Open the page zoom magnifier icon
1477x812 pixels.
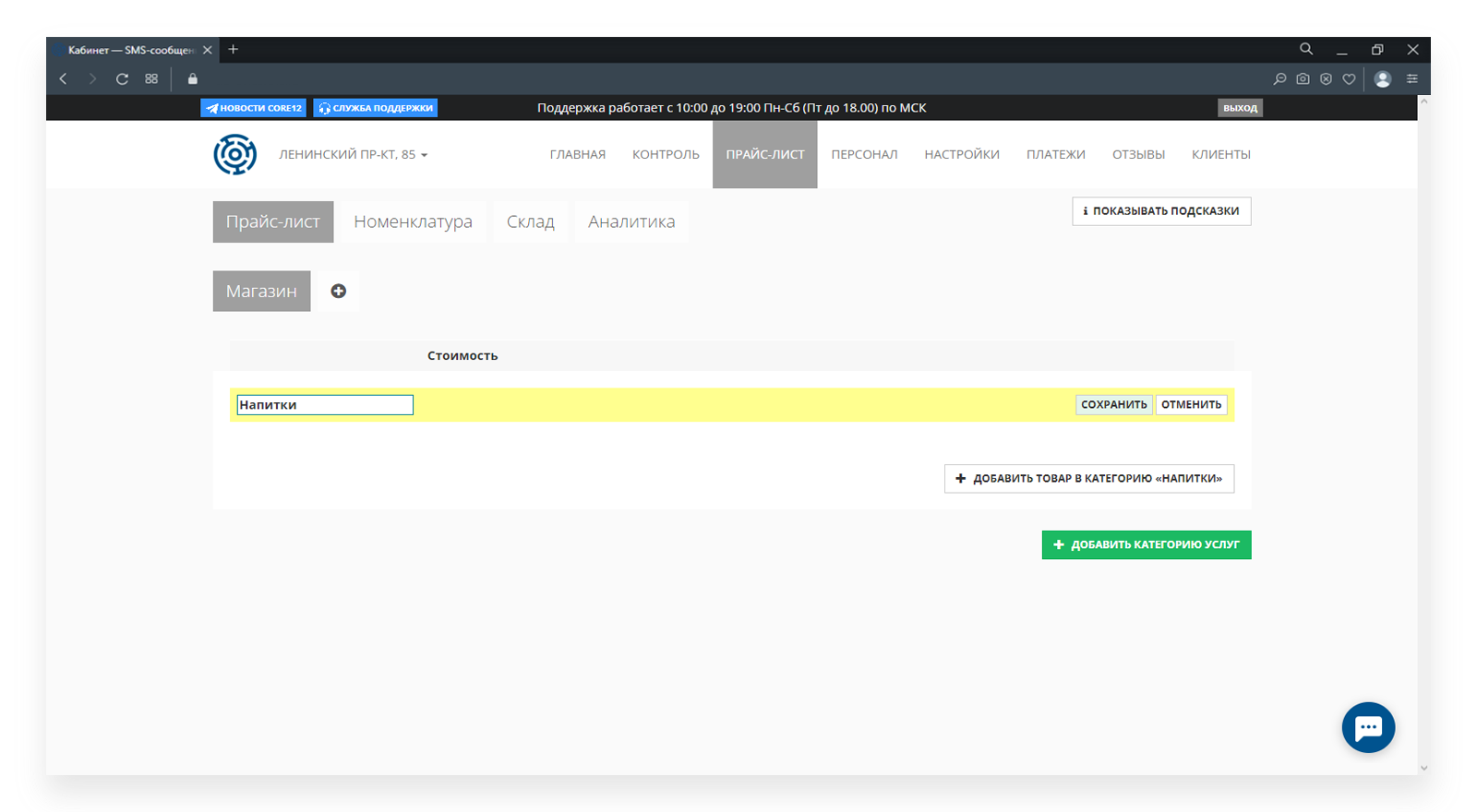[x=1279, y=79]
